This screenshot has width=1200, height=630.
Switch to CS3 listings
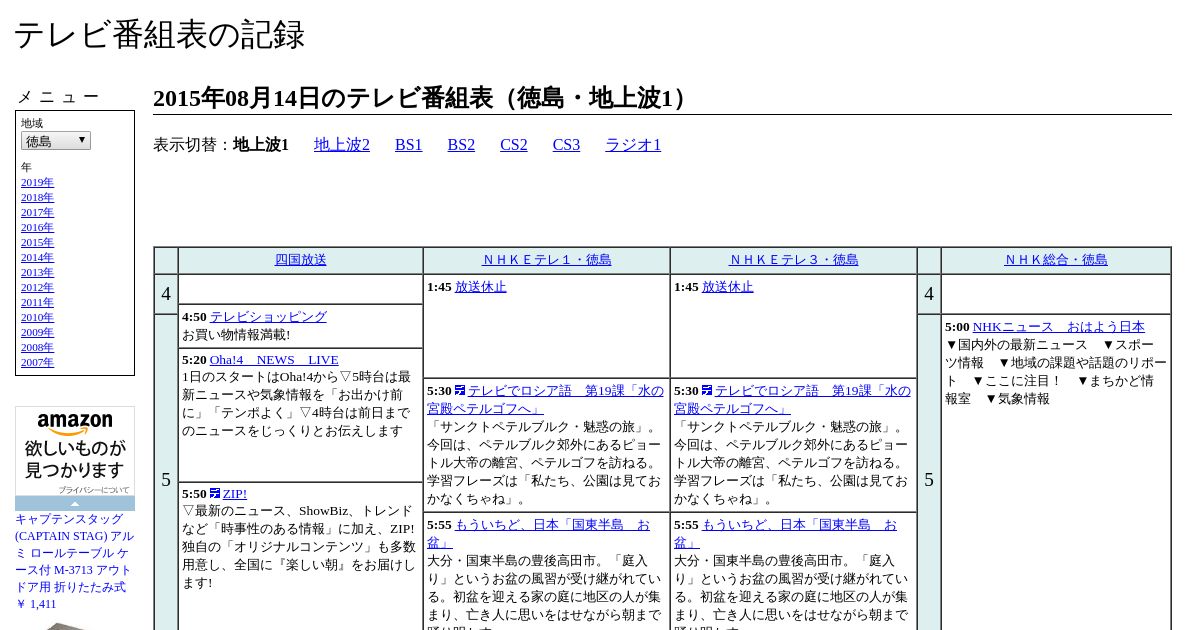tap(566, 145)
